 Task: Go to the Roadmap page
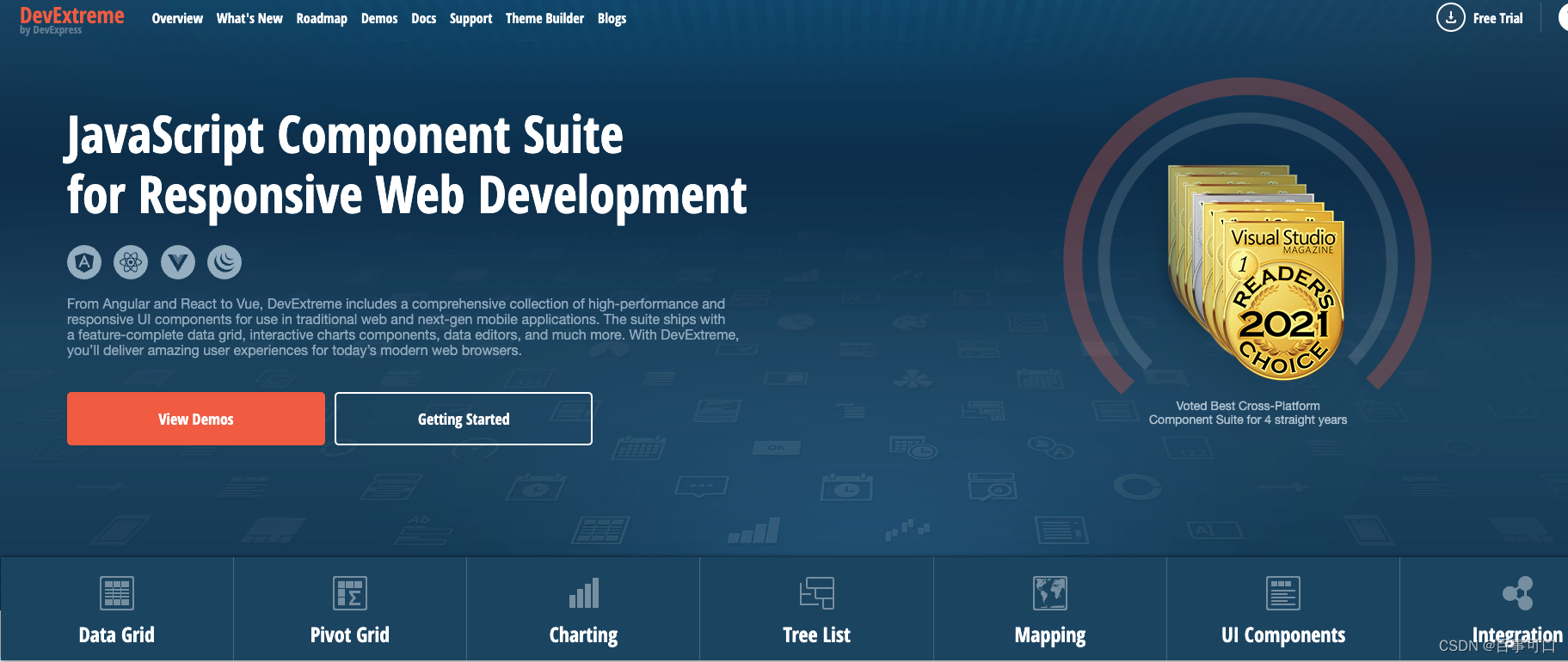tap(322, 18)
